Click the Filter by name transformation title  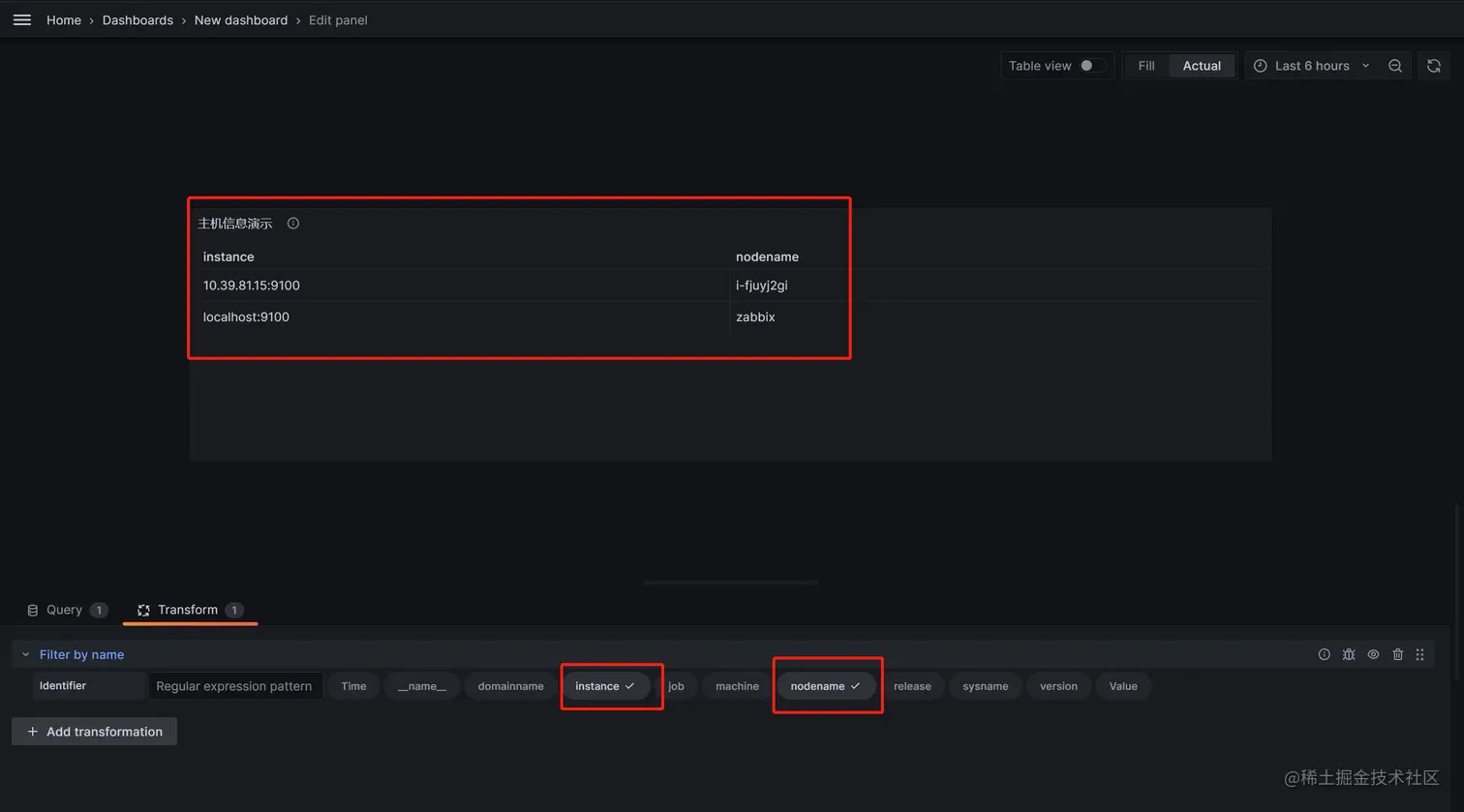pos(81,654)
